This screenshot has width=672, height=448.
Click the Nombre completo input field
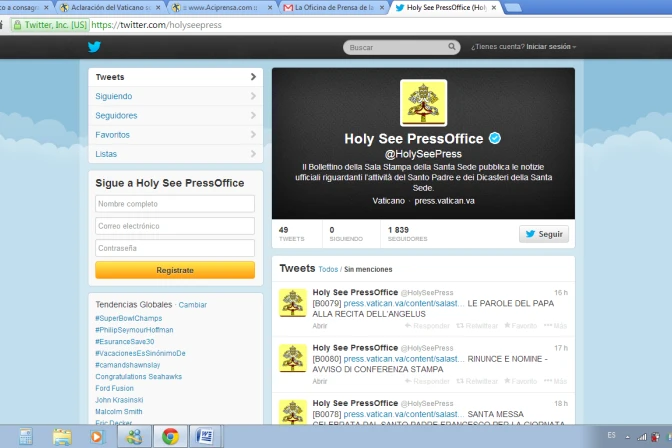tap(175, 204)
